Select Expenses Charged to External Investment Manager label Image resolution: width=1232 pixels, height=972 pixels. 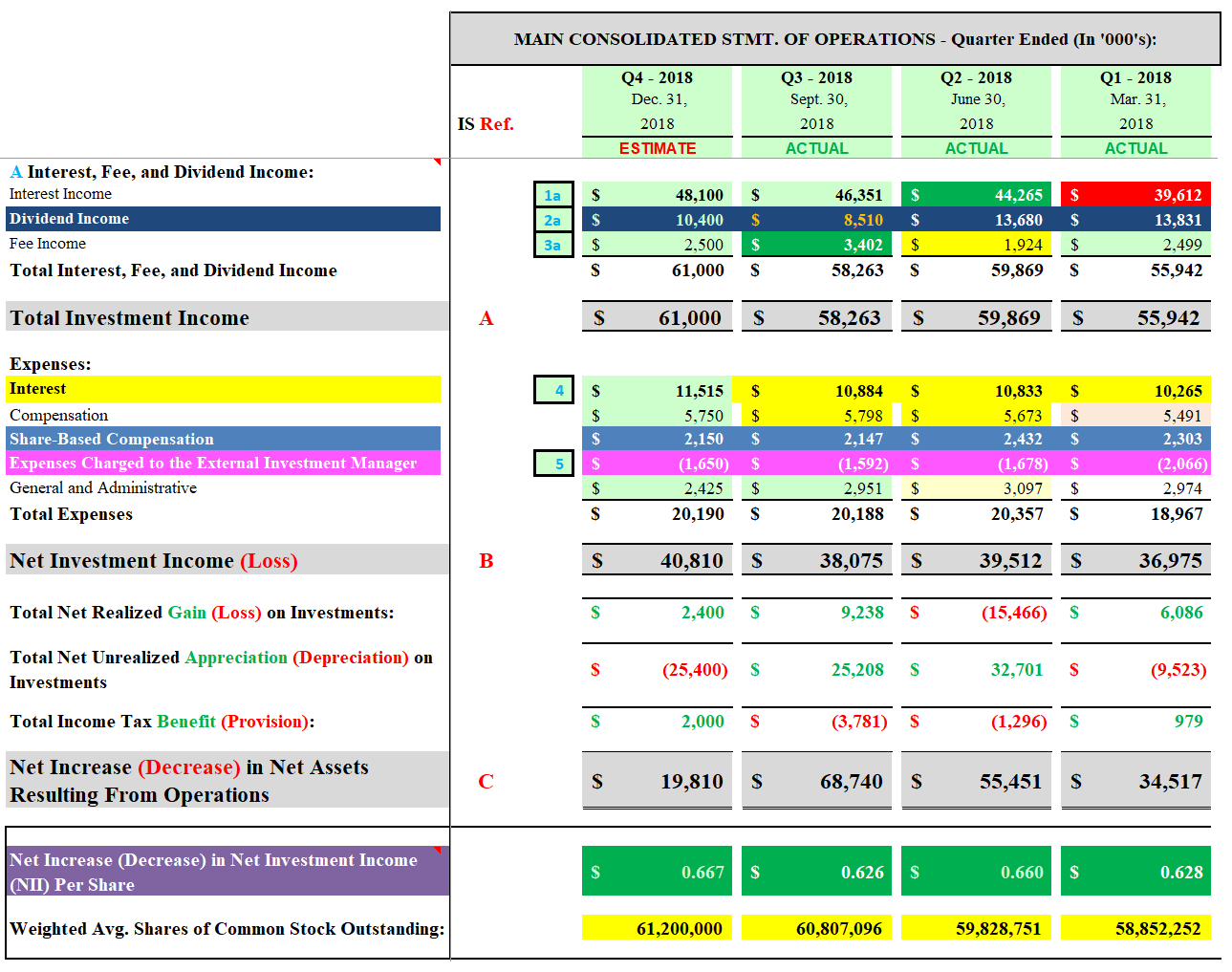(x=224, y=464)
